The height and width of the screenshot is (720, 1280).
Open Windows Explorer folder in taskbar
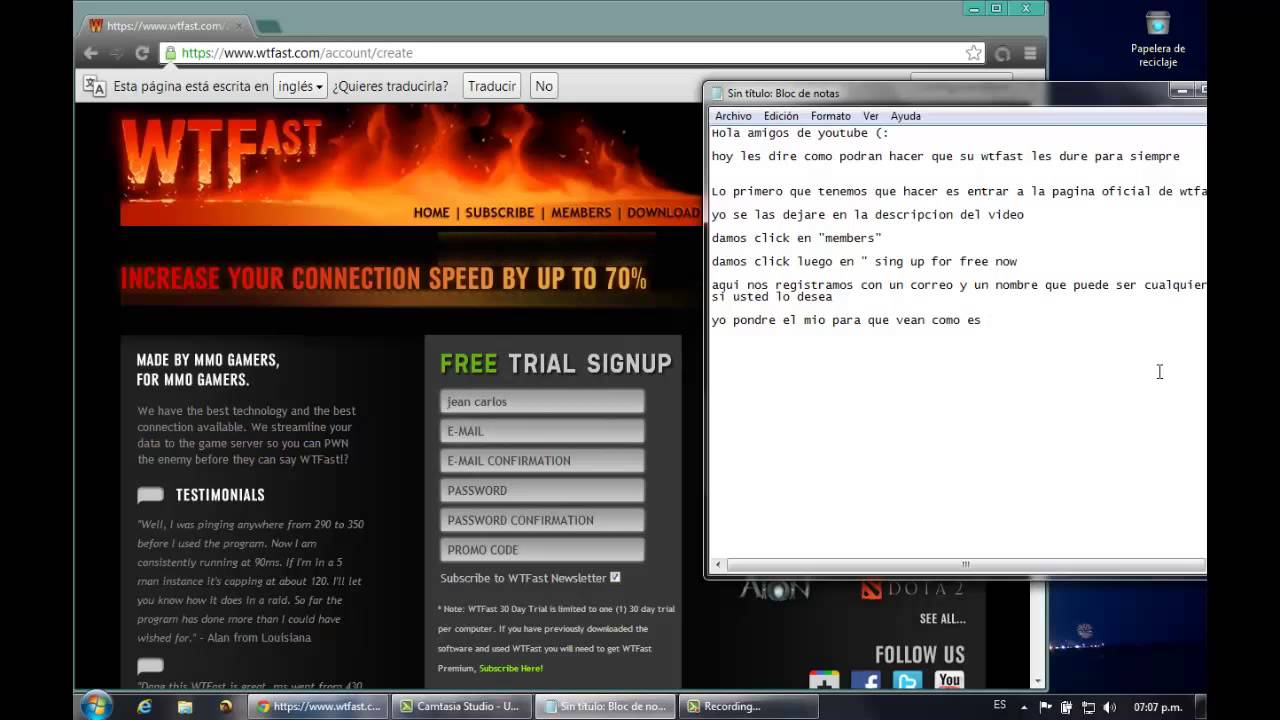(x=185, y=706)
